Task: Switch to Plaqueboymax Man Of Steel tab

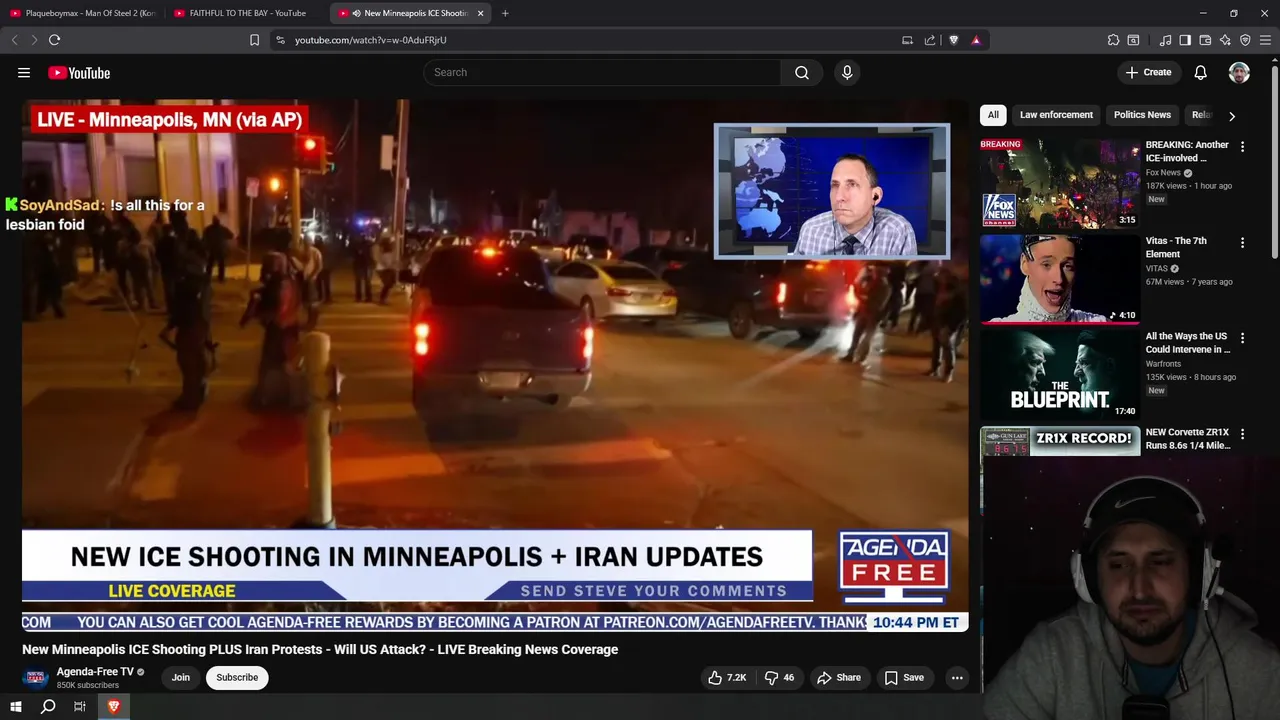Action: [x=82, y=13]
